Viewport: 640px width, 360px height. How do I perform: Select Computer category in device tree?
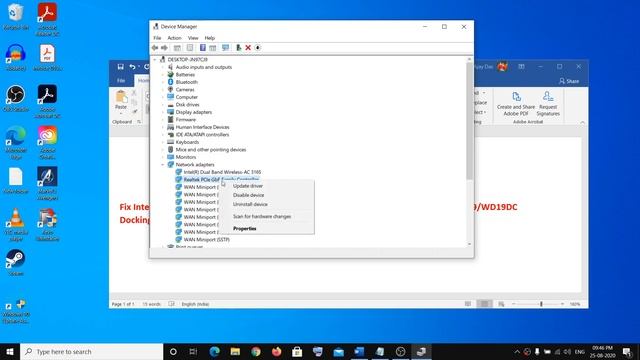point(187,97)
